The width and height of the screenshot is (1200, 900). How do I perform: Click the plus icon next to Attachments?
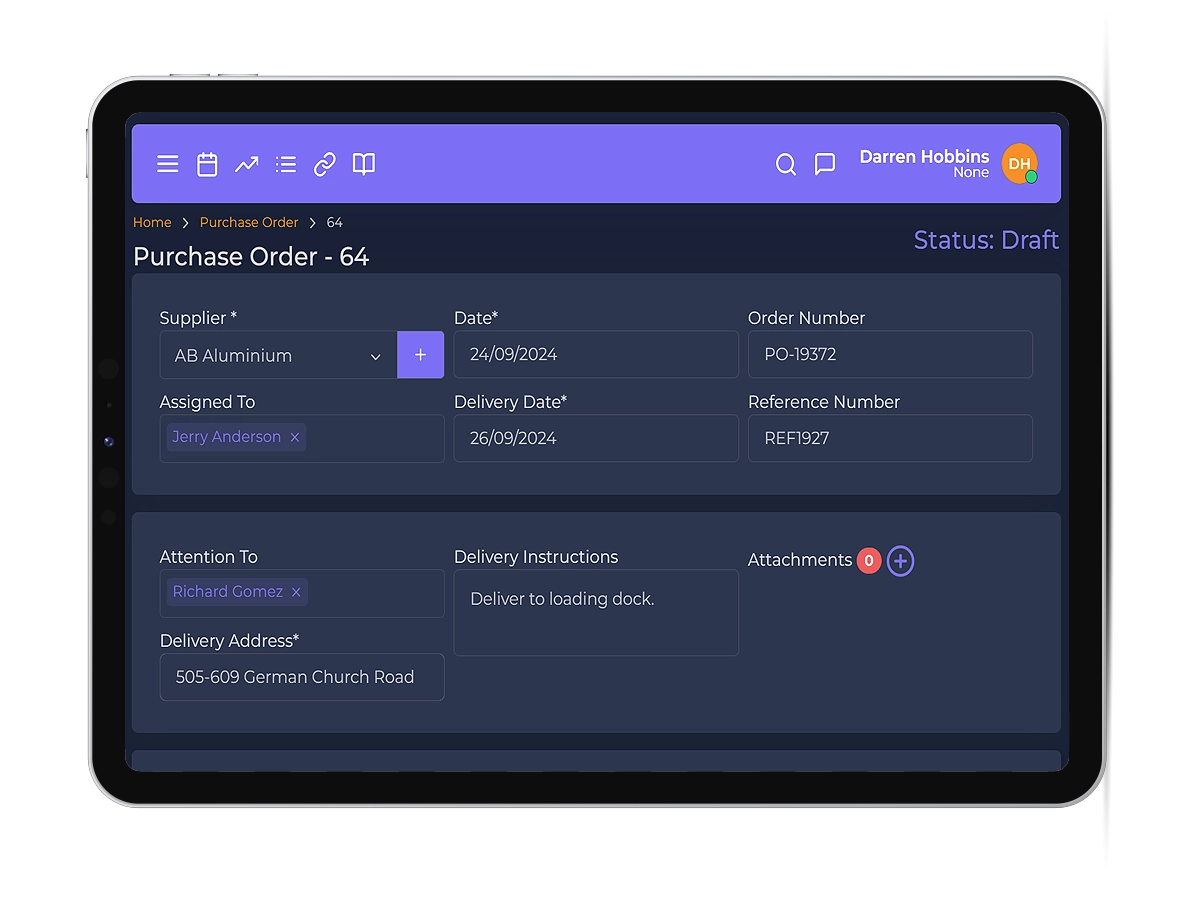(x=900, y=560)
